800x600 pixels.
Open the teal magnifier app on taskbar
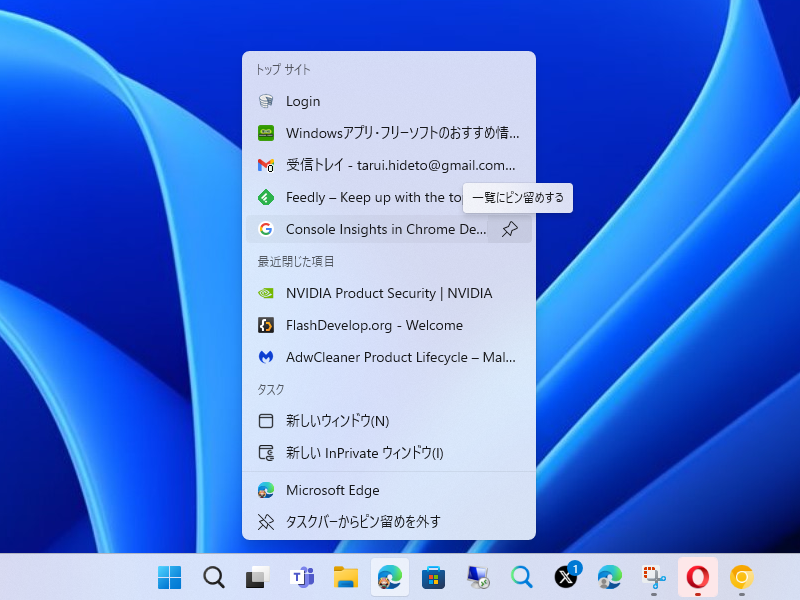522,577
